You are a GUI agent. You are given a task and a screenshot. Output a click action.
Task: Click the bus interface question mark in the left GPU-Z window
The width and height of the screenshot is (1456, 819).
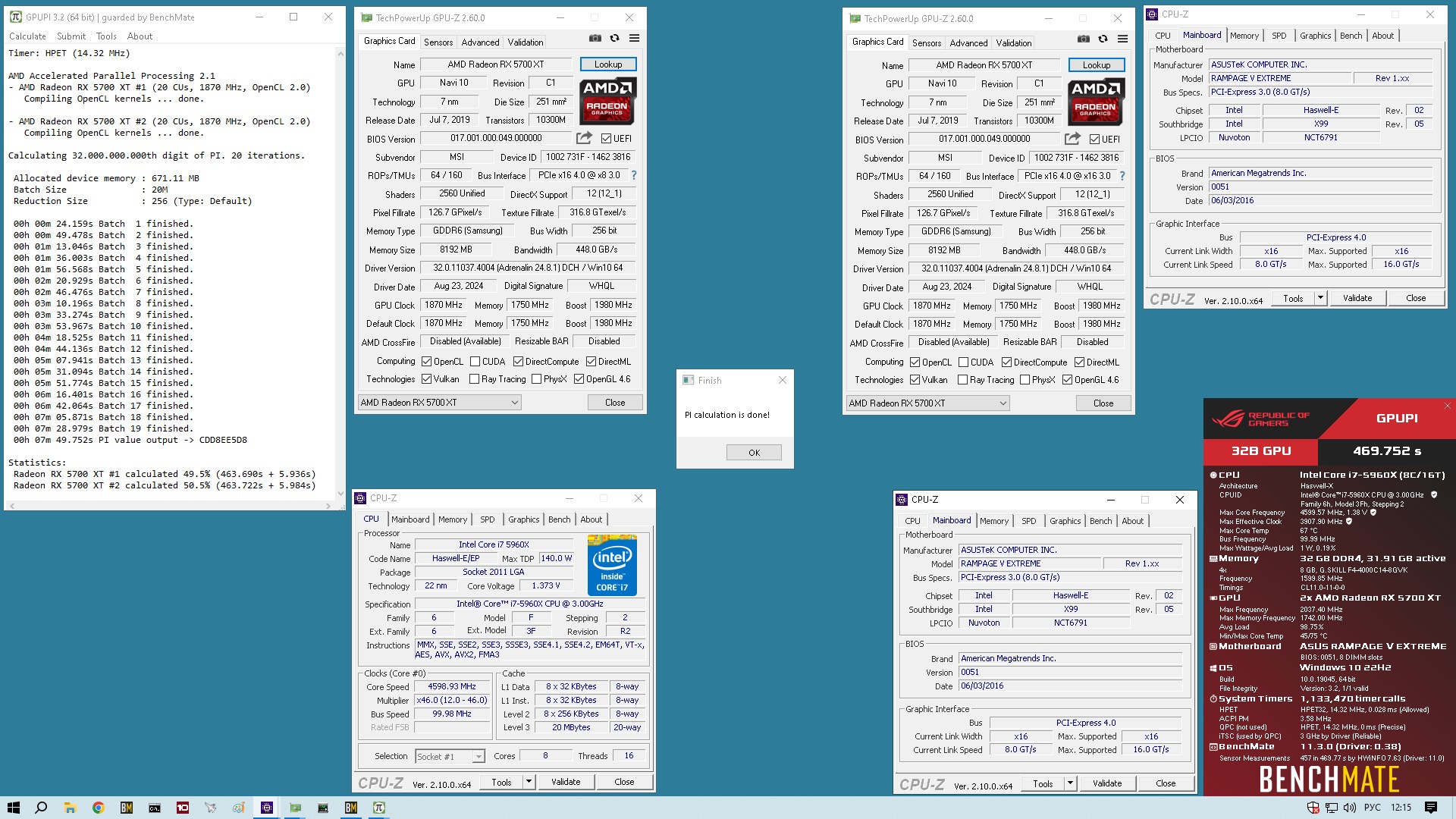(x=634, y=175)
